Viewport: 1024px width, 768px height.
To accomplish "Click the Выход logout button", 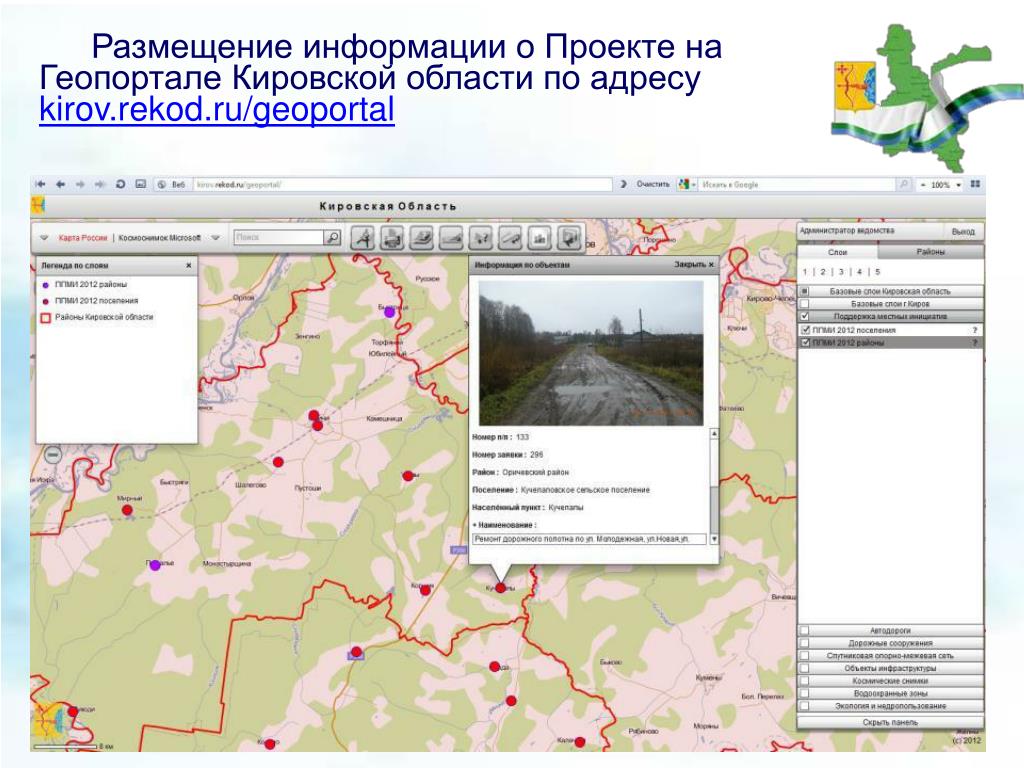I will click(963, 232).
